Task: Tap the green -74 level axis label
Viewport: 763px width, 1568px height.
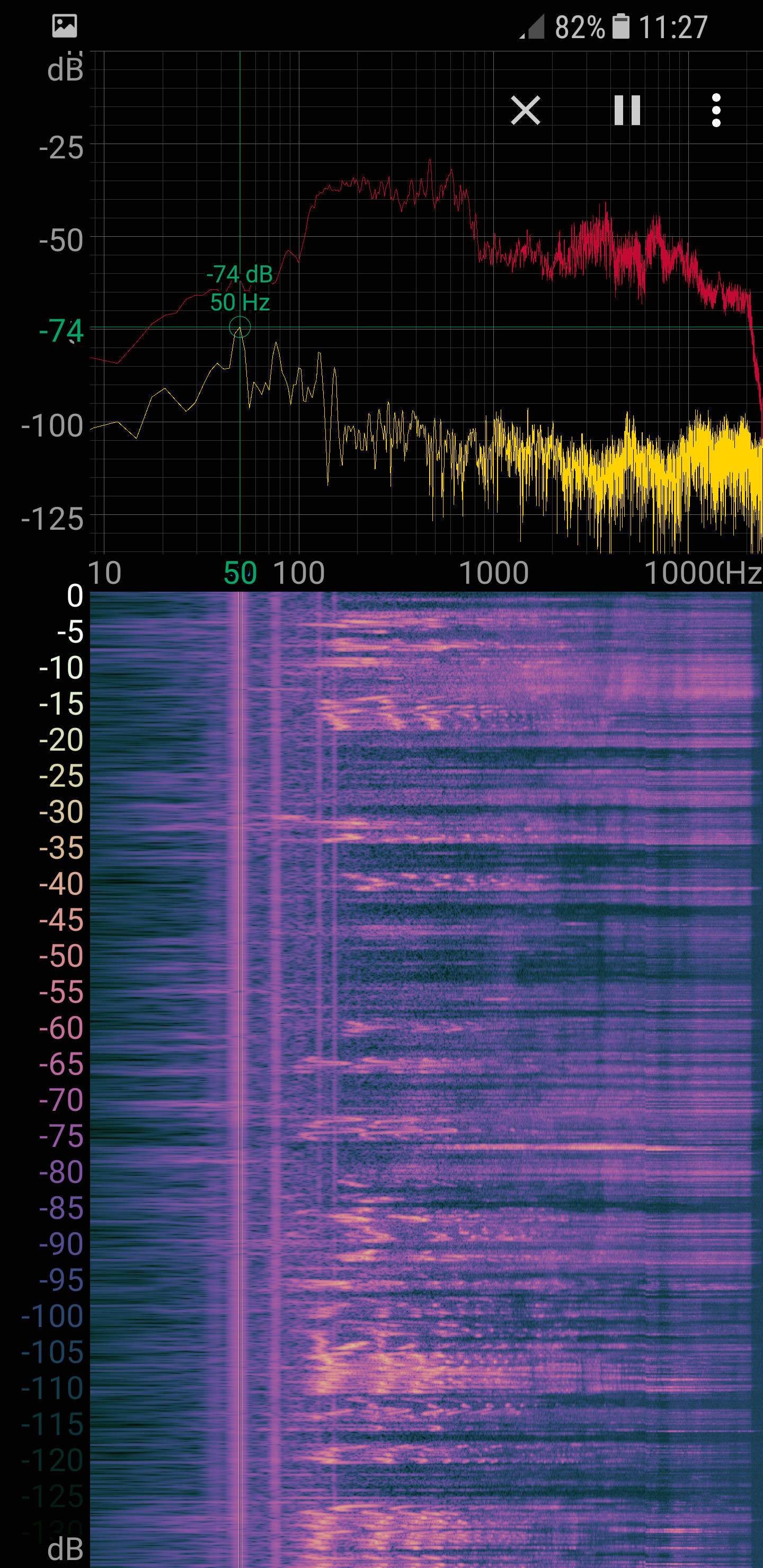Action: pos(61,332)
